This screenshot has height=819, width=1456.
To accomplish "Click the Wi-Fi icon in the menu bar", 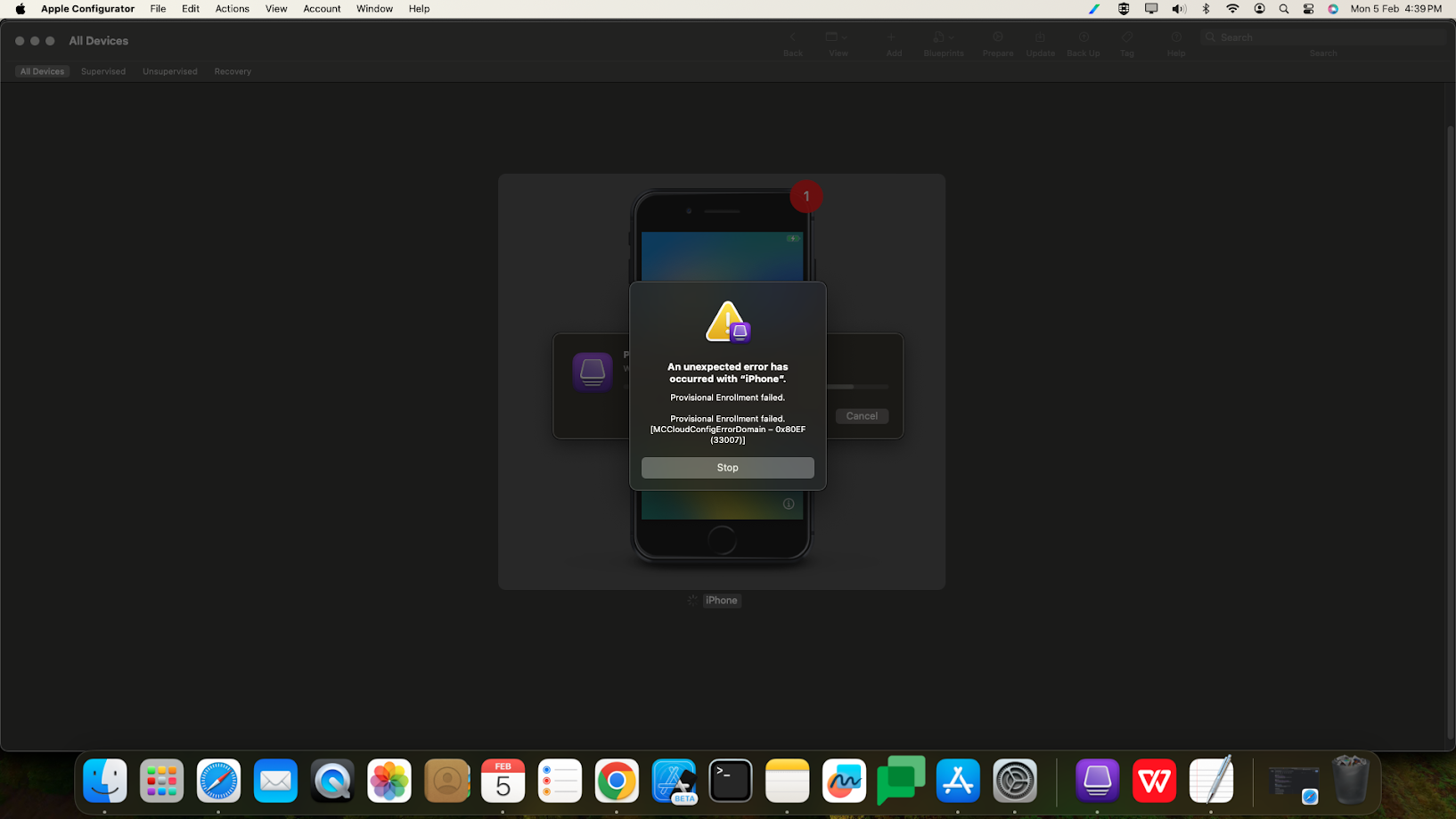I will coord(1232,9).
